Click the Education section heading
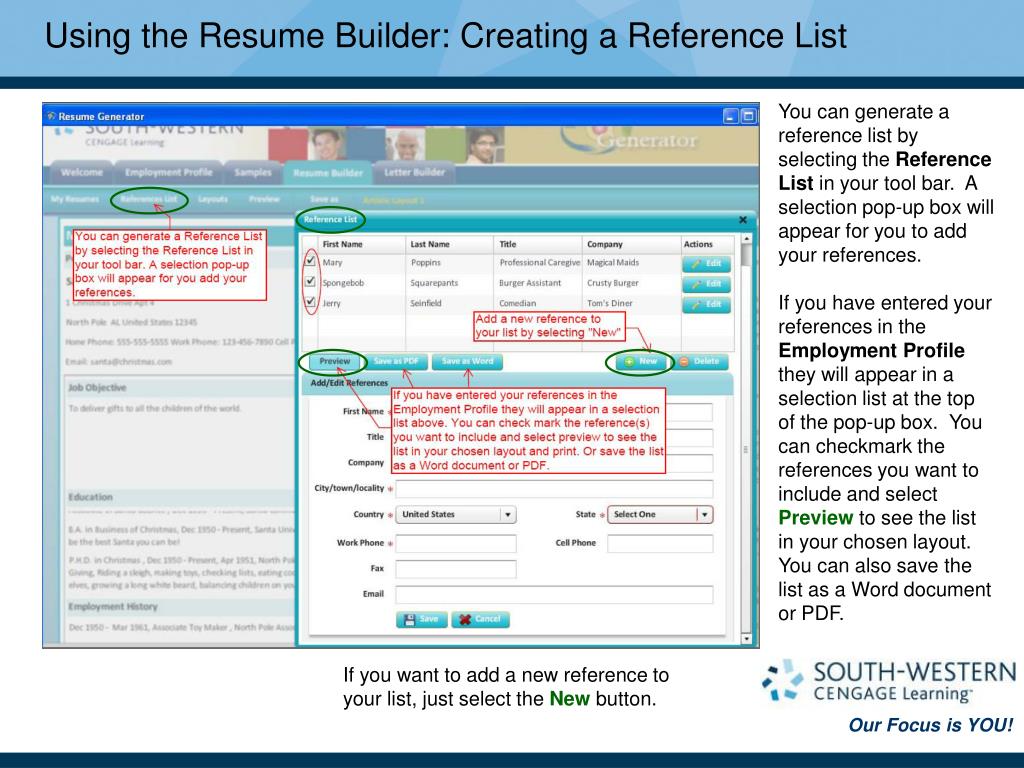 [90, 497]
